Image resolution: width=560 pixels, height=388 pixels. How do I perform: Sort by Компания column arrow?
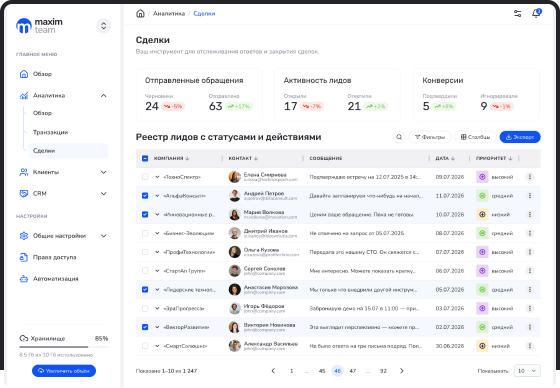(188, 158)
